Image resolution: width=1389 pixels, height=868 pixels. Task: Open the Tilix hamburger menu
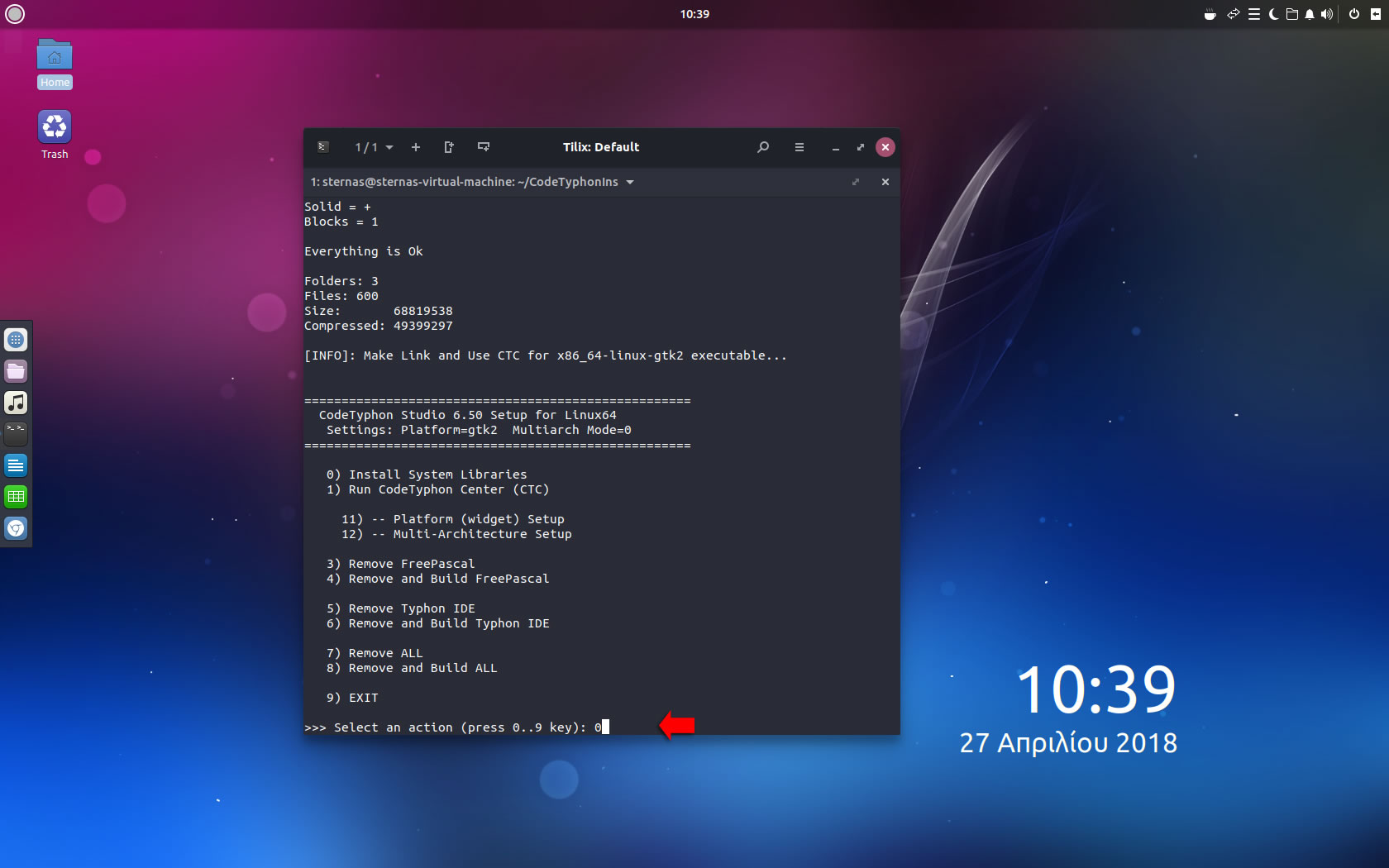(799, 147)
